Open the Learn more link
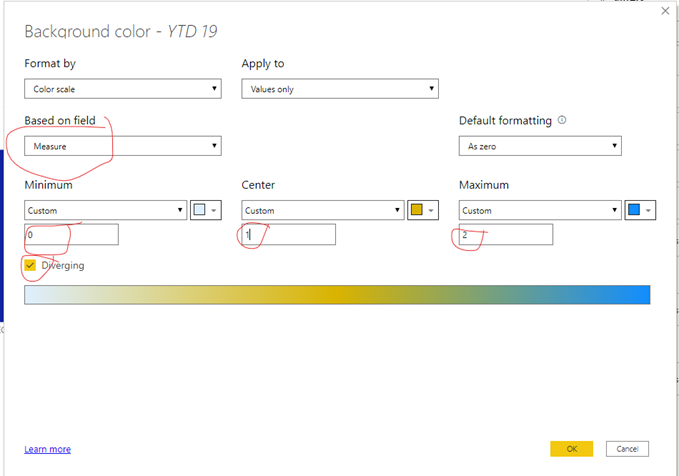The width and height of the screenshot is (679, 476). (x=48, y=449)
